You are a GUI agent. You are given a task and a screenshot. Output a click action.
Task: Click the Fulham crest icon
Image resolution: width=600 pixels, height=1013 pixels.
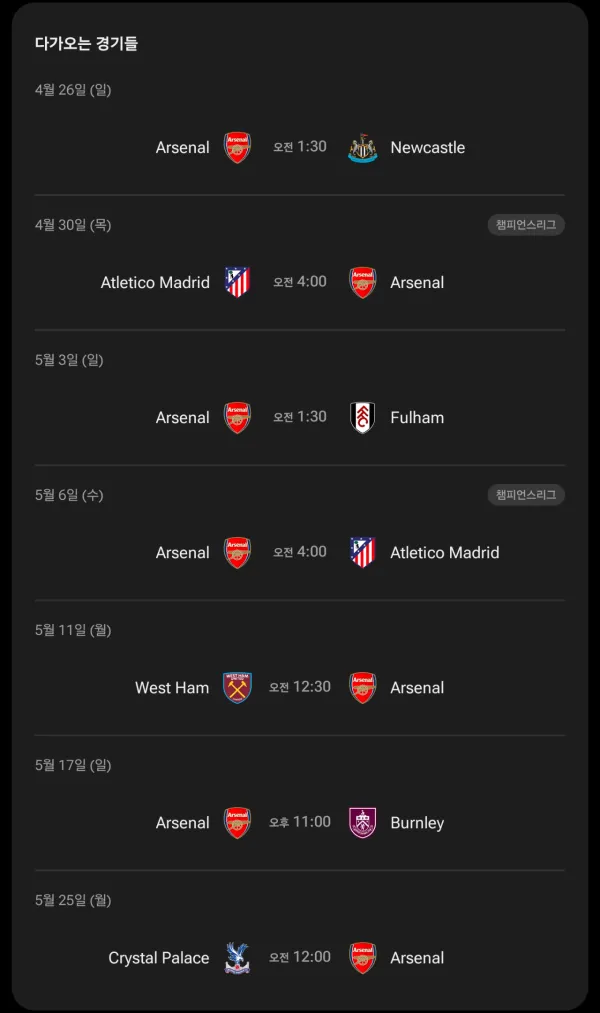(362, 418)
